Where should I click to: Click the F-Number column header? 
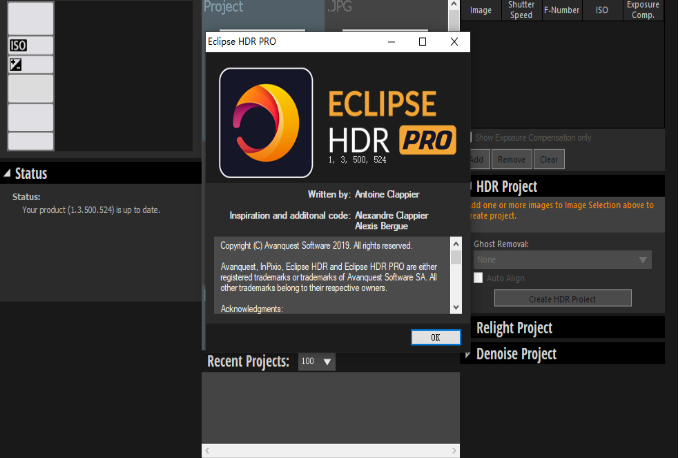(561, 10)
